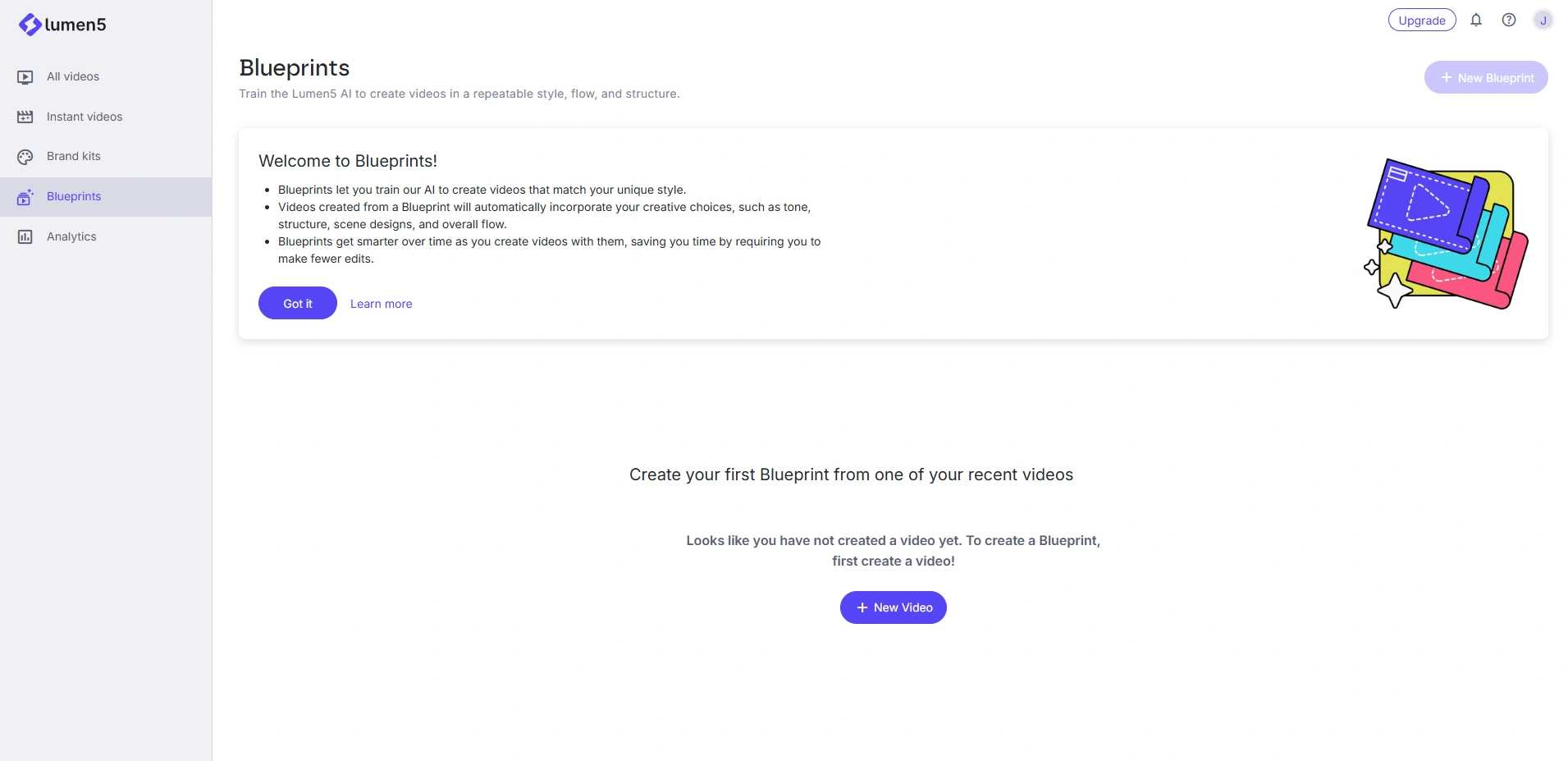1568x761 pixels.
Task: Open the user avatar J menu
Action: pyautogui.click(x=1543, y=21)
